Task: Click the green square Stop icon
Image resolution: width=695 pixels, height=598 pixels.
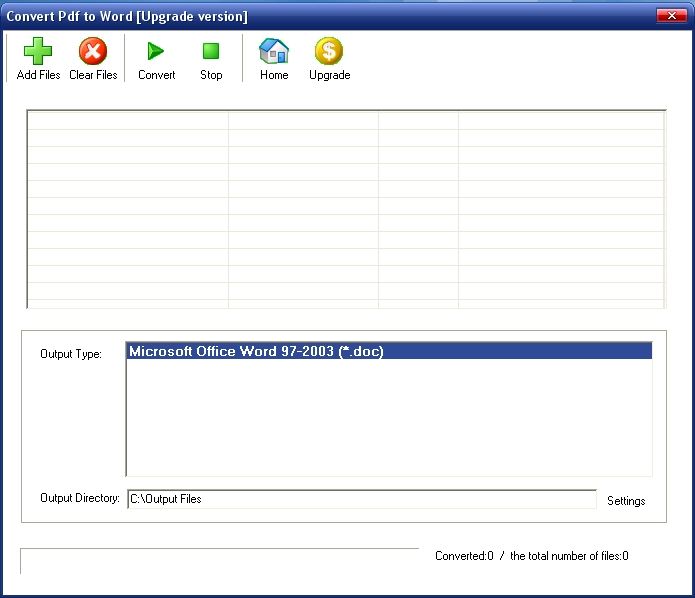Action: pos(211,51)
